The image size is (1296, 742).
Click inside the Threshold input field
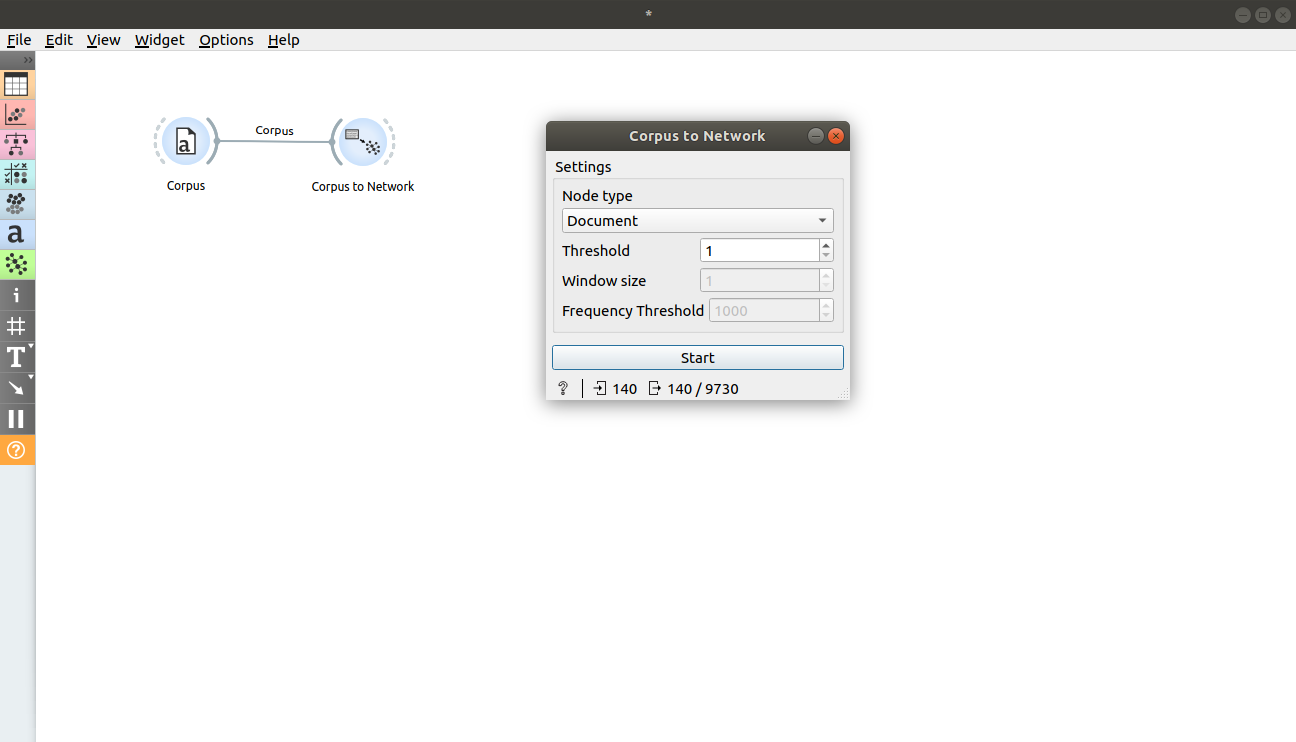pos(758,250)
